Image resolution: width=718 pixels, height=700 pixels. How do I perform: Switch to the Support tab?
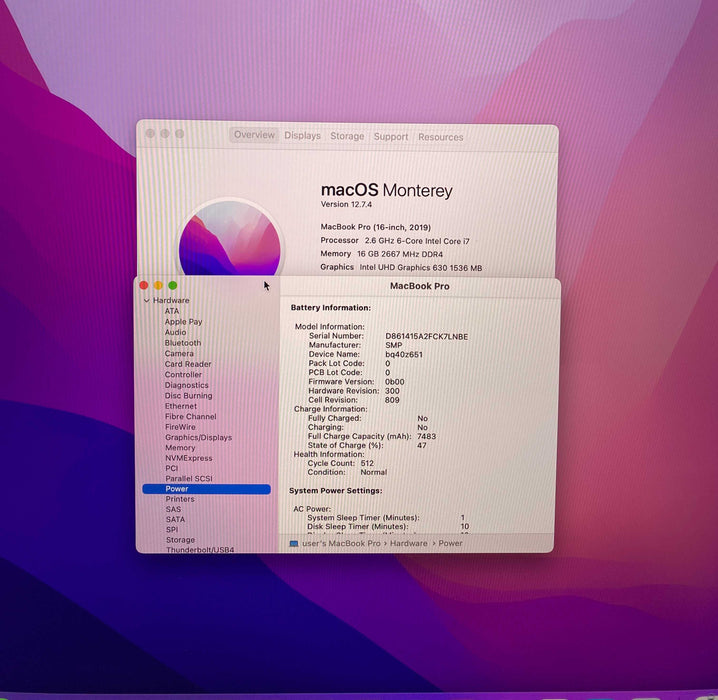click(391, 137)
